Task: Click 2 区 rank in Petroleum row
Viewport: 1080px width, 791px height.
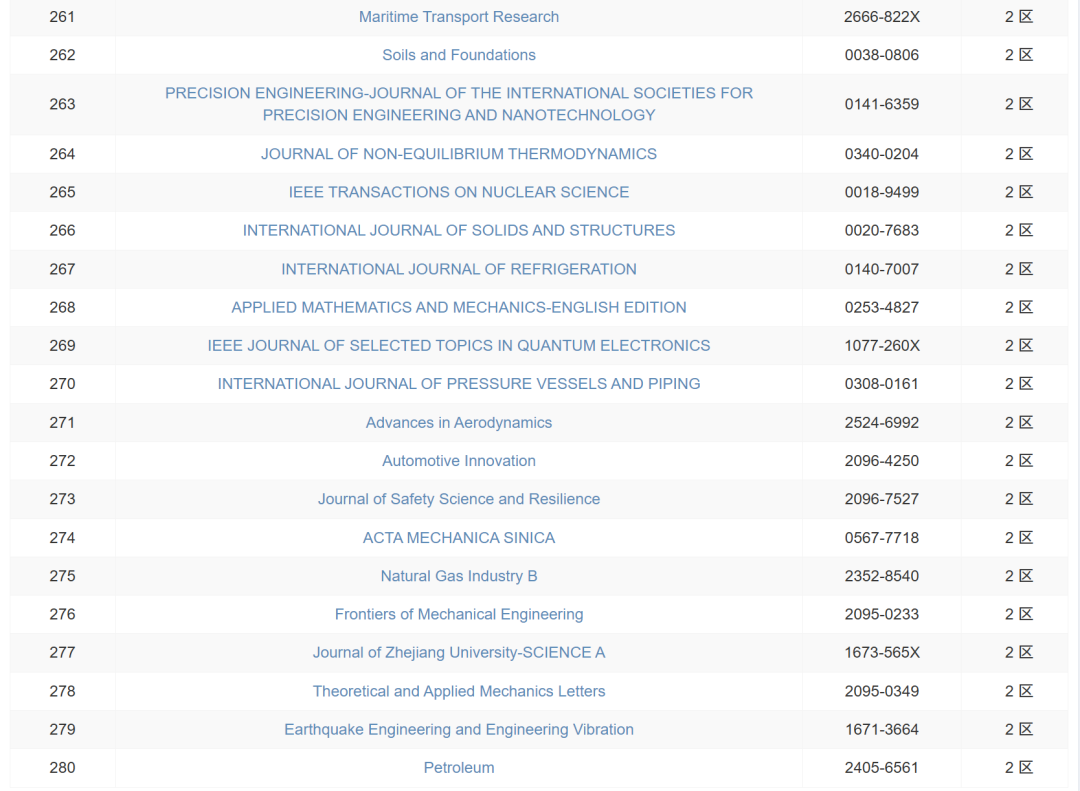Action: (x=1019, y=768)
